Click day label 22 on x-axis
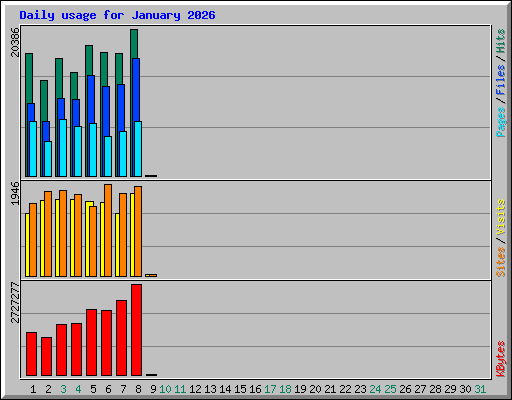Image resolution: width=512 pixels, height=400 pixels. (345, 389)
